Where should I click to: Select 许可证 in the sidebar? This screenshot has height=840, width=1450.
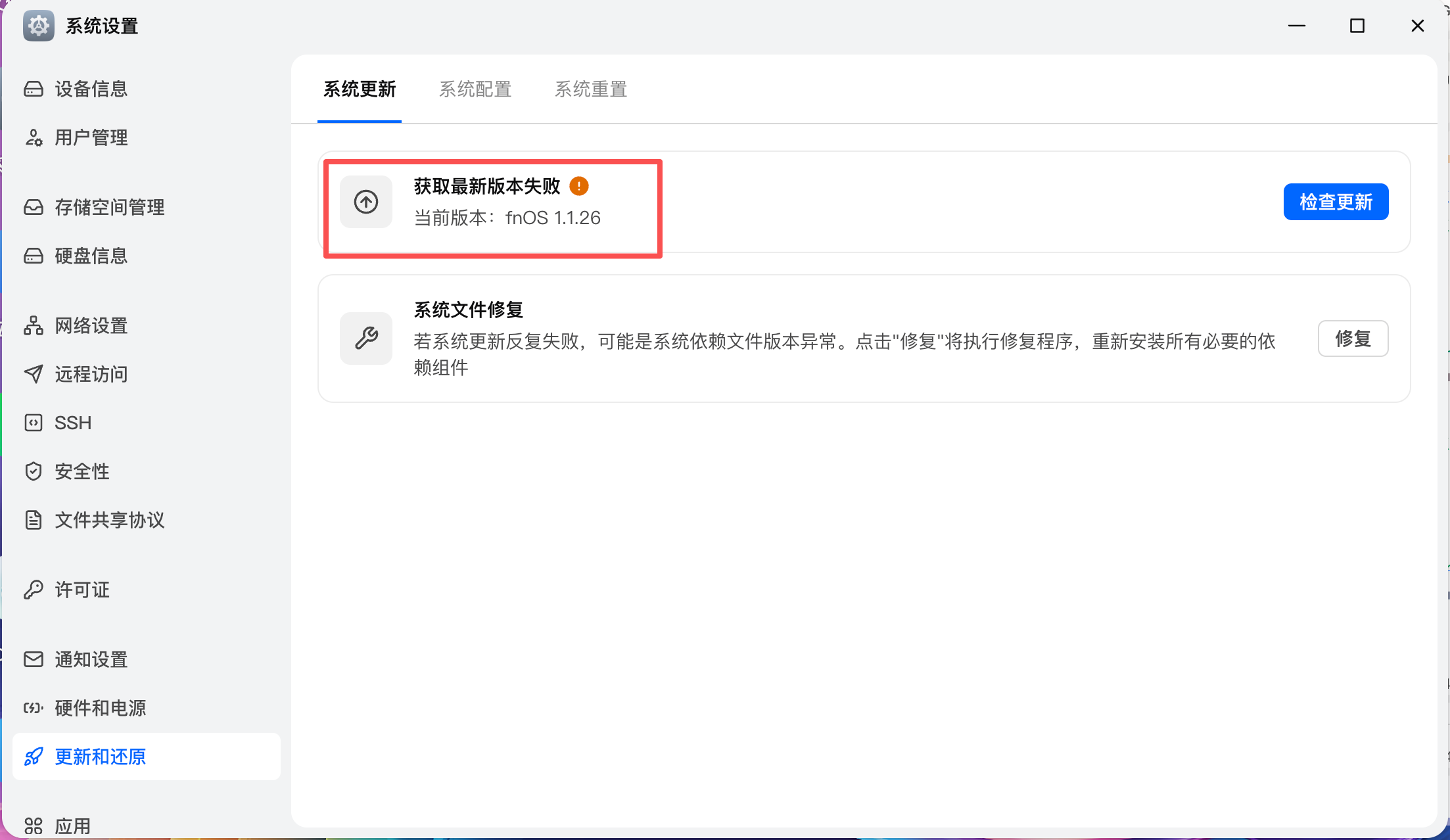pos(147,590)
